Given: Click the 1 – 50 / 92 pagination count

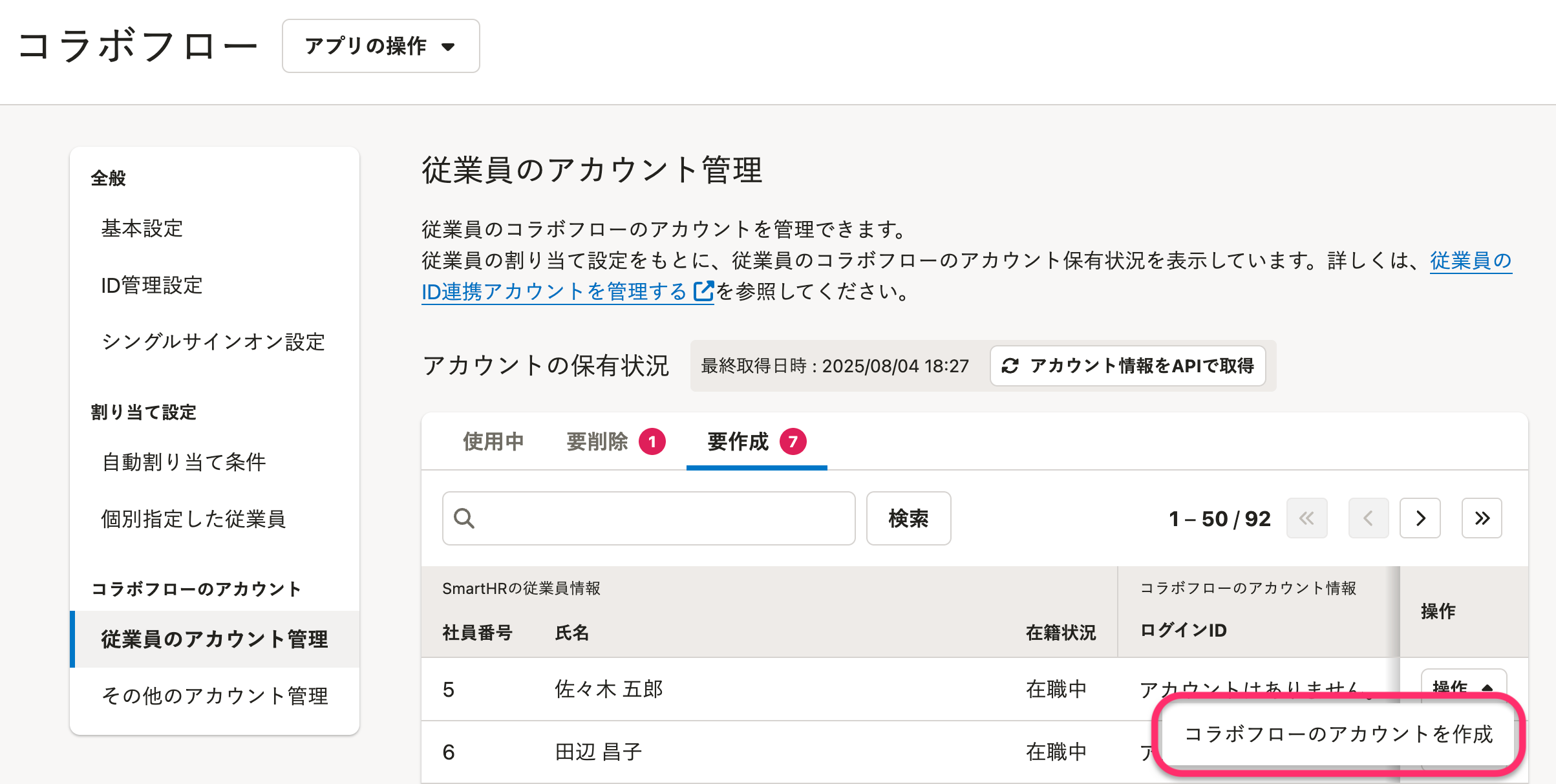Looking at the screenshot, I should tap(1220, 518).
